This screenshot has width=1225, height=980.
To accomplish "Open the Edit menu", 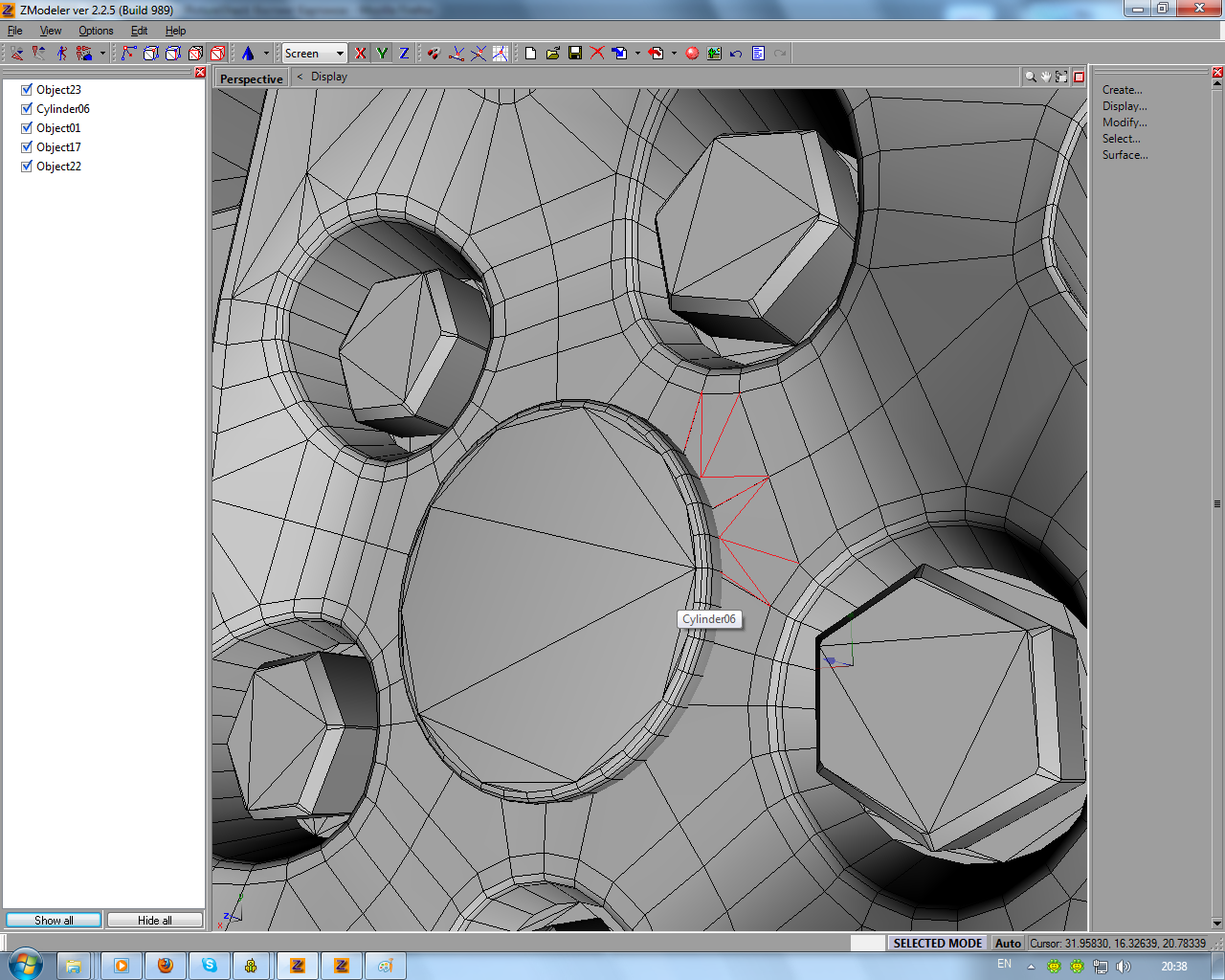I will pos(140,31).
